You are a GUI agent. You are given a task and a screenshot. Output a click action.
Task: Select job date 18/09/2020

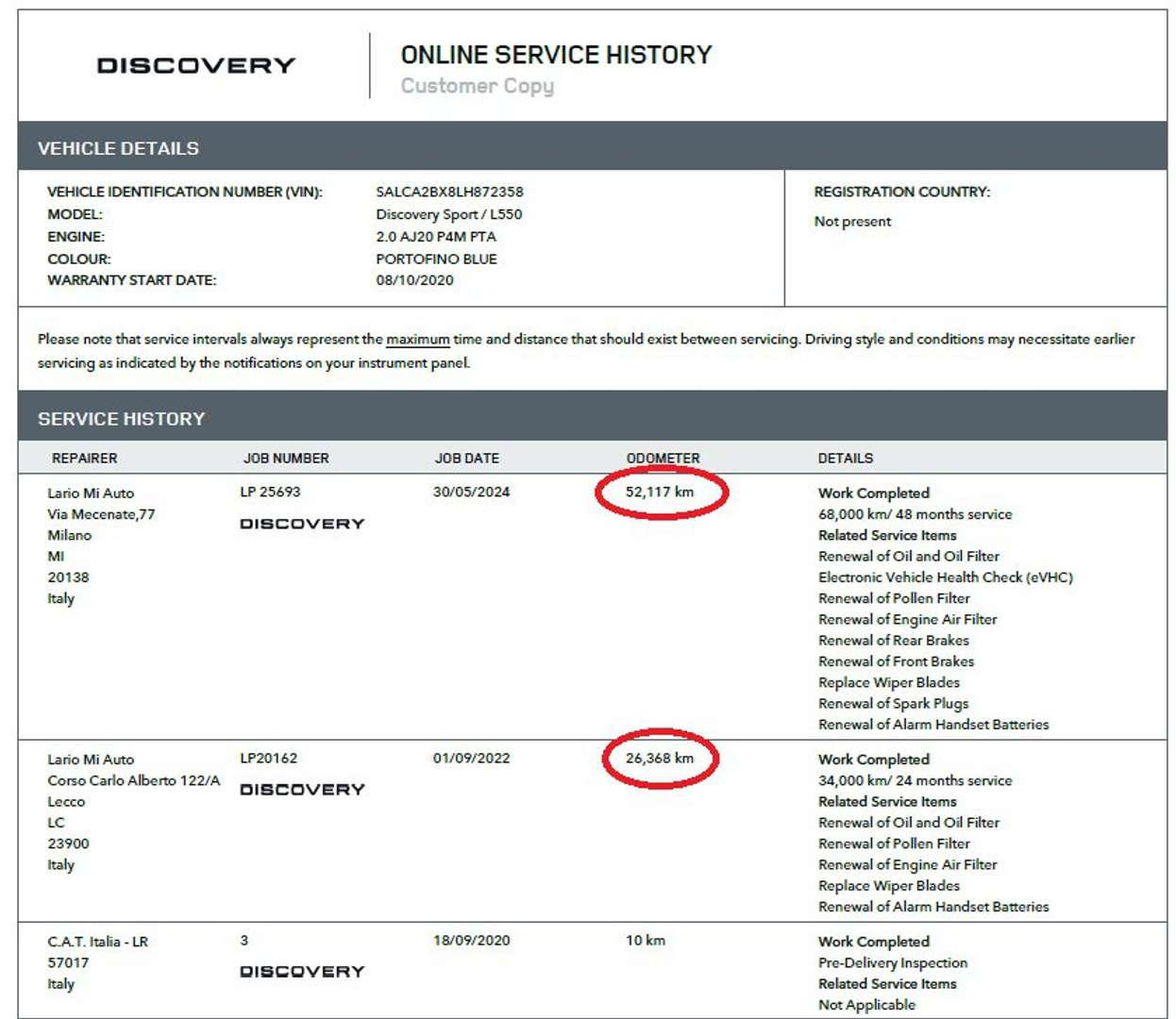tap(471, 941)
